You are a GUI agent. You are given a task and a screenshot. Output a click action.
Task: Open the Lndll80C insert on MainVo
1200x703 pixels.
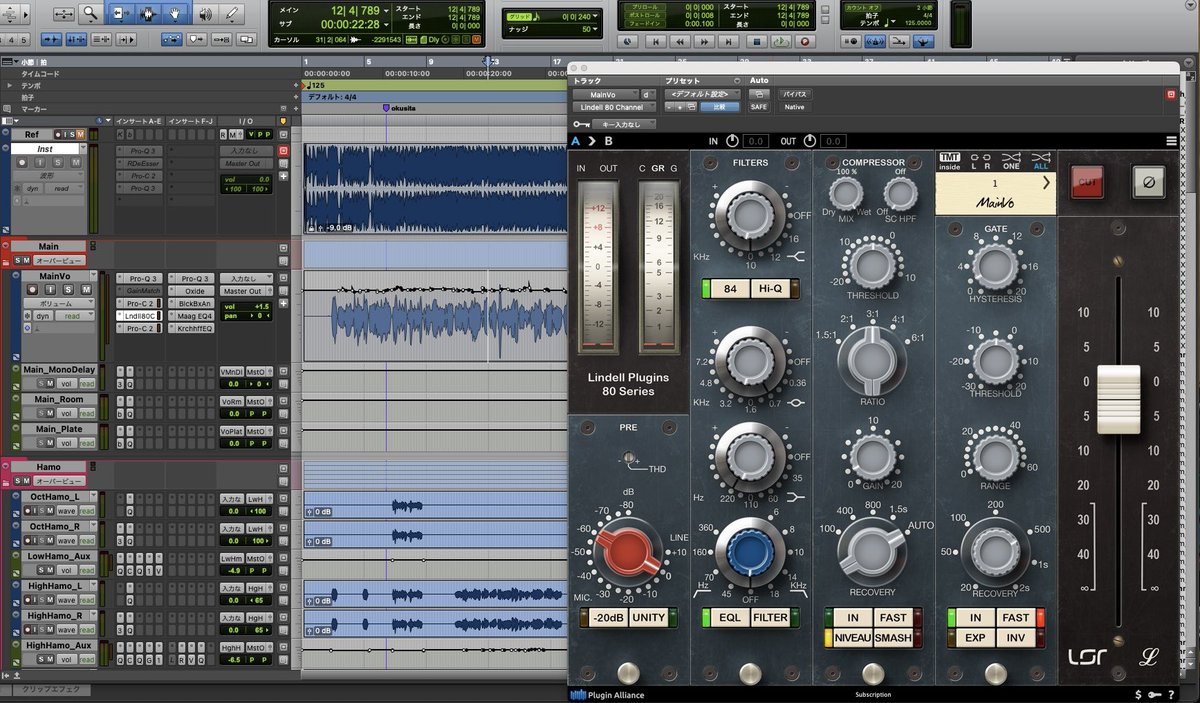pos(138,315)
